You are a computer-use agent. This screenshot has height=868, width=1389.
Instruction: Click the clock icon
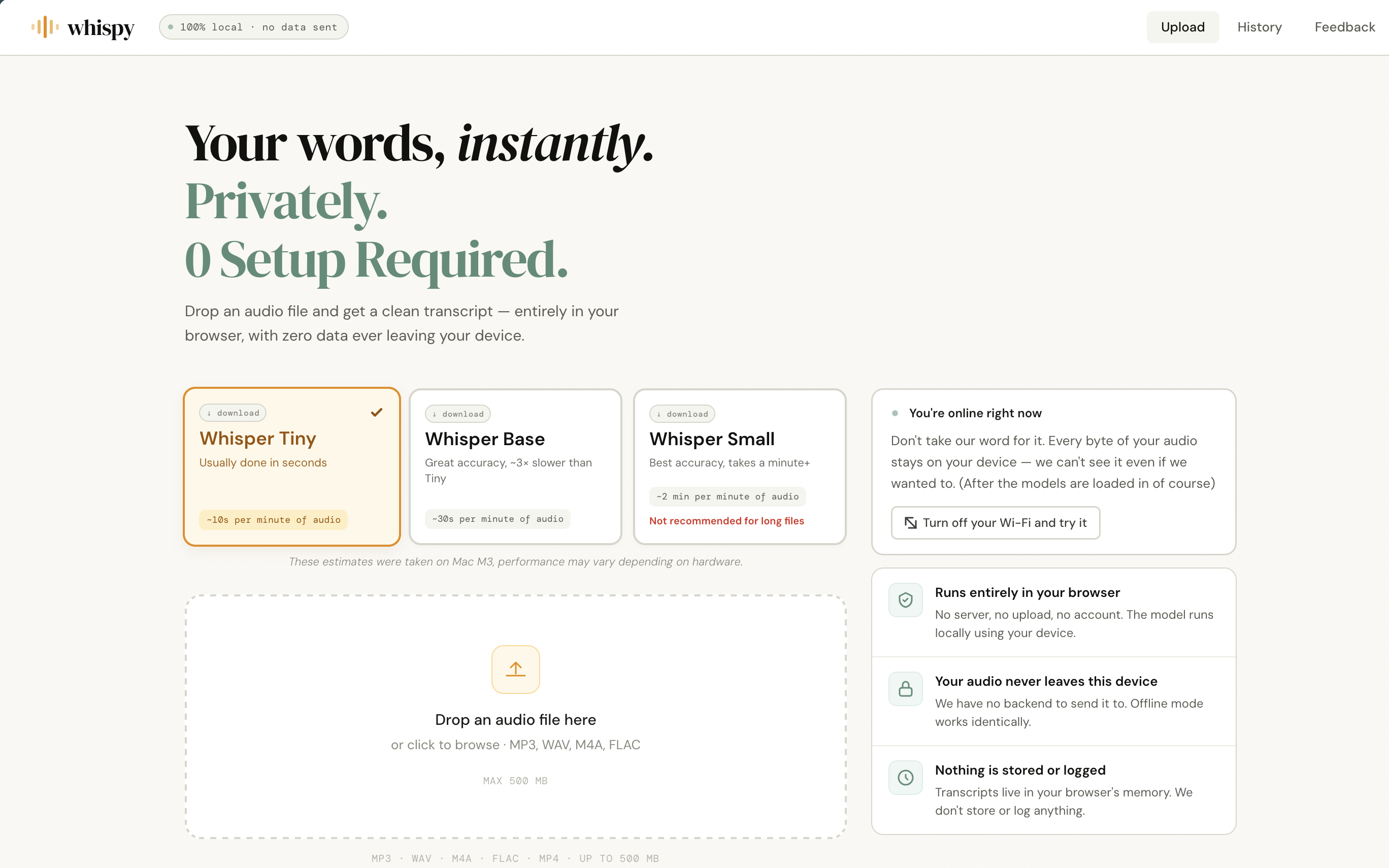tap(906, 778)
